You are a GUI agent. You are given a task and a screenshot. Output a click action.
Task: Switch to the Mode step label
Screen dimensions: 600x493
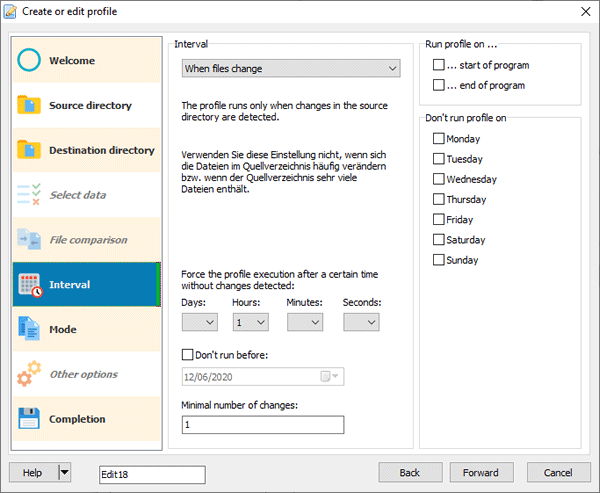(63, 329)
